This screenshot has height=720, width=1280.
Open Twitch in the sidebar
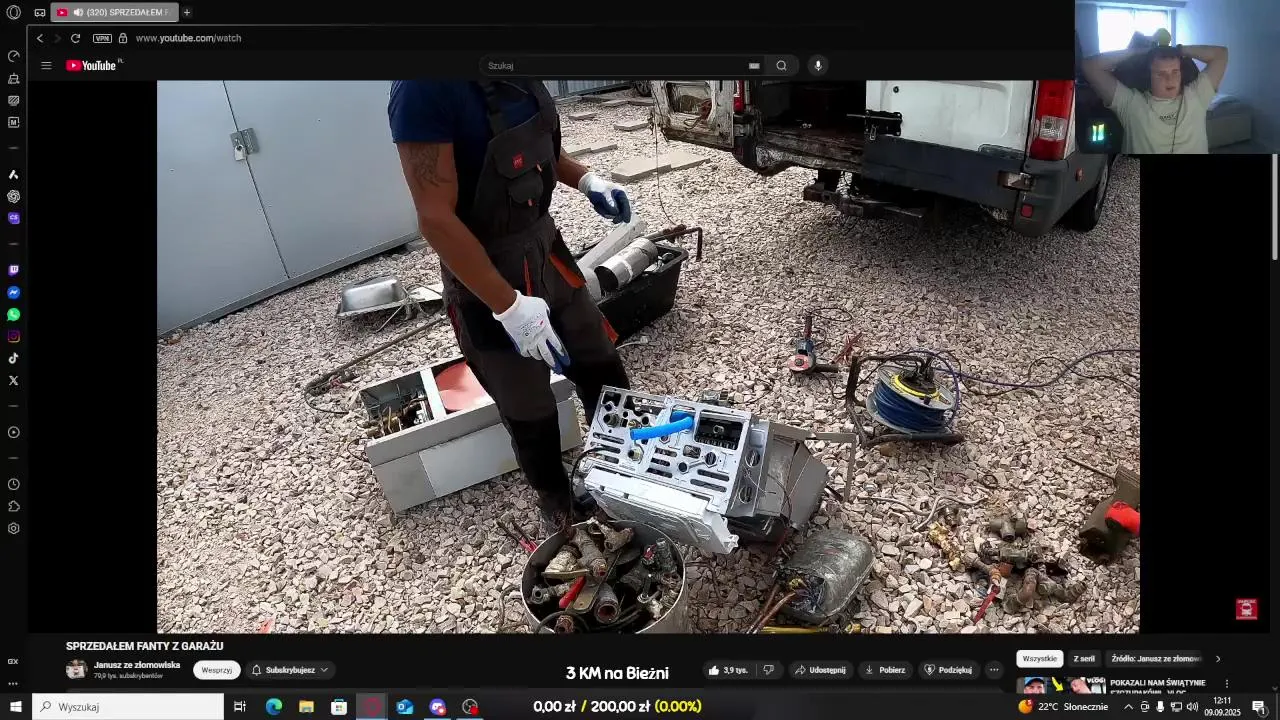13,270
